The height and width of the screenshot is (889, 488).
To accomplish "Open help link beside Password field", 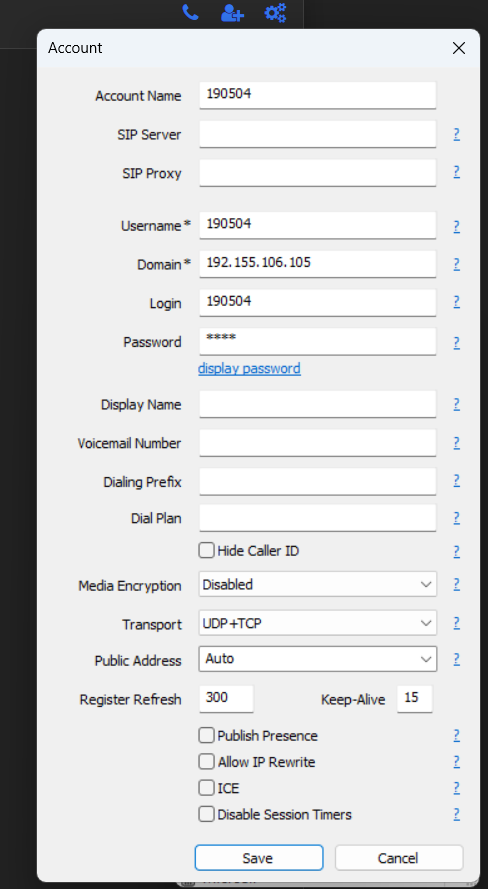I will 456,342.
